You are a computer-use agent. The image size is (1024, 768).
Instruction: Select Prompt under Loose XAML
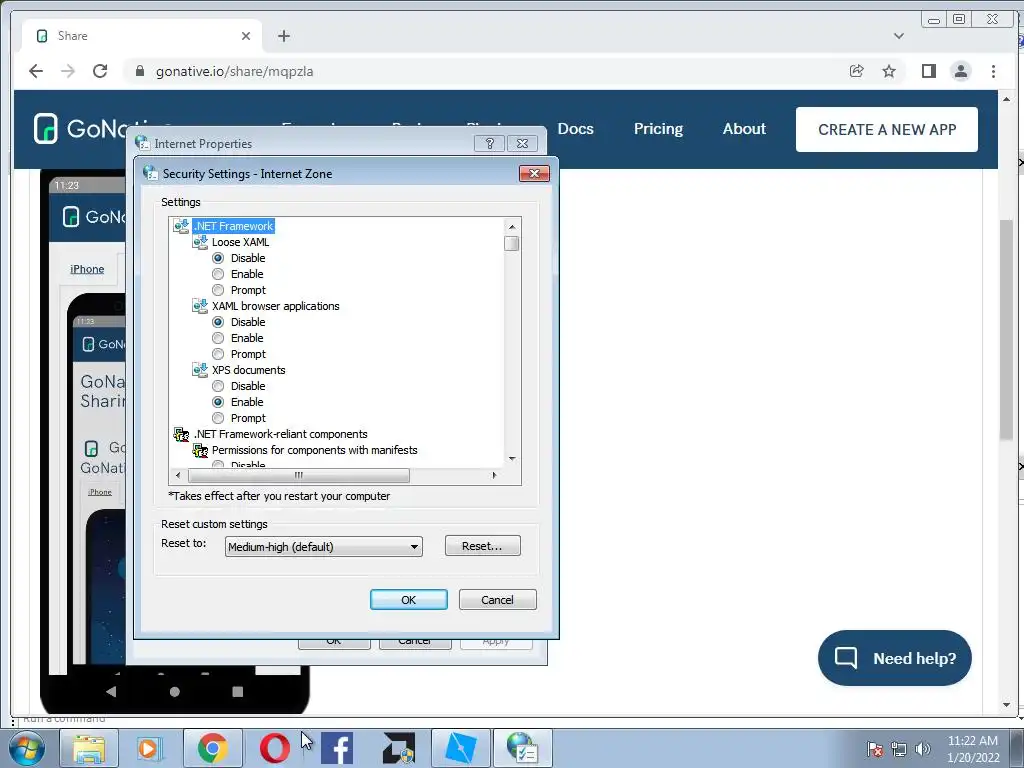(x=218, y=290)
